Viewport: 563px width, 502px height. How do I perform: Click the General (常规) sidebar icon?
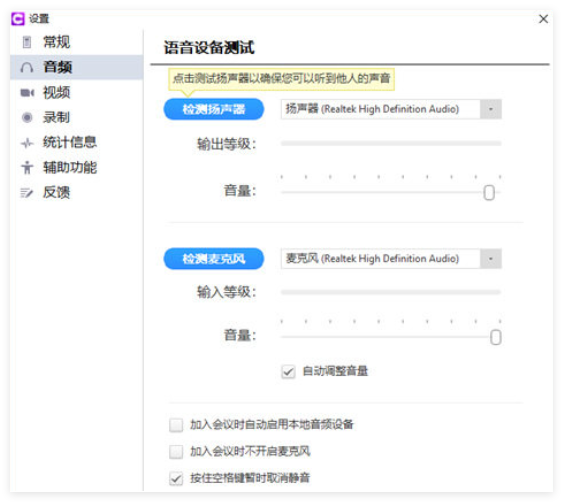tap(27, 42)
